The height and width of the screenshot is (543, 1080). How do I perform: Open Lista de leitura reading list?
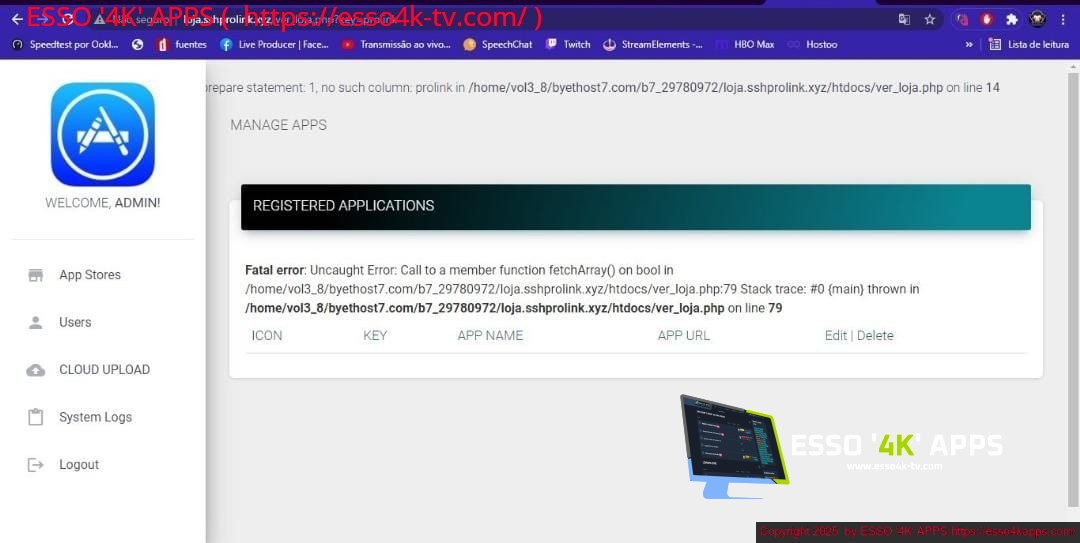tap(1029, 44)
